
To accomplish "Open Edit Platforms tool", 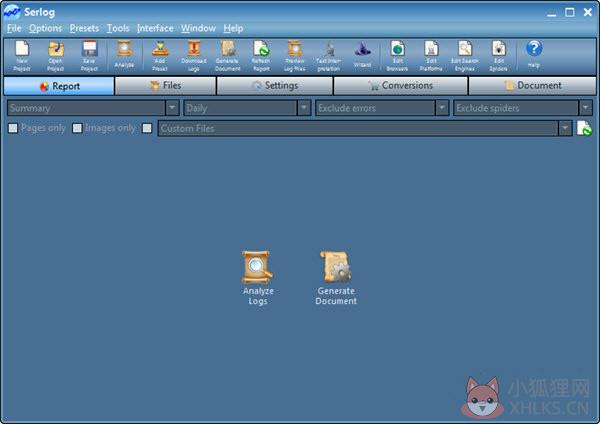I will [x=431, y=56].
